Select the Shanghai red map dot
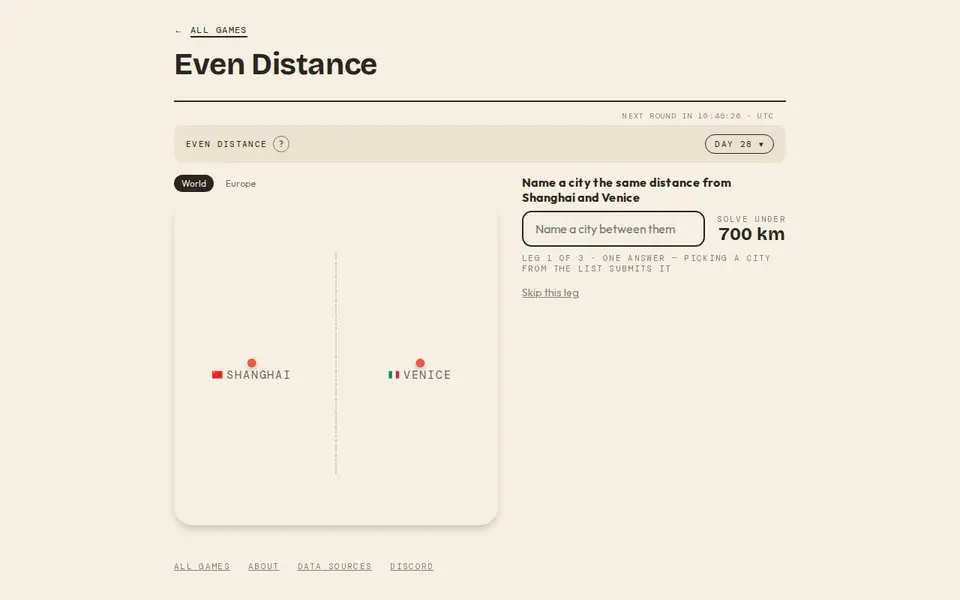 coord(252,363)
